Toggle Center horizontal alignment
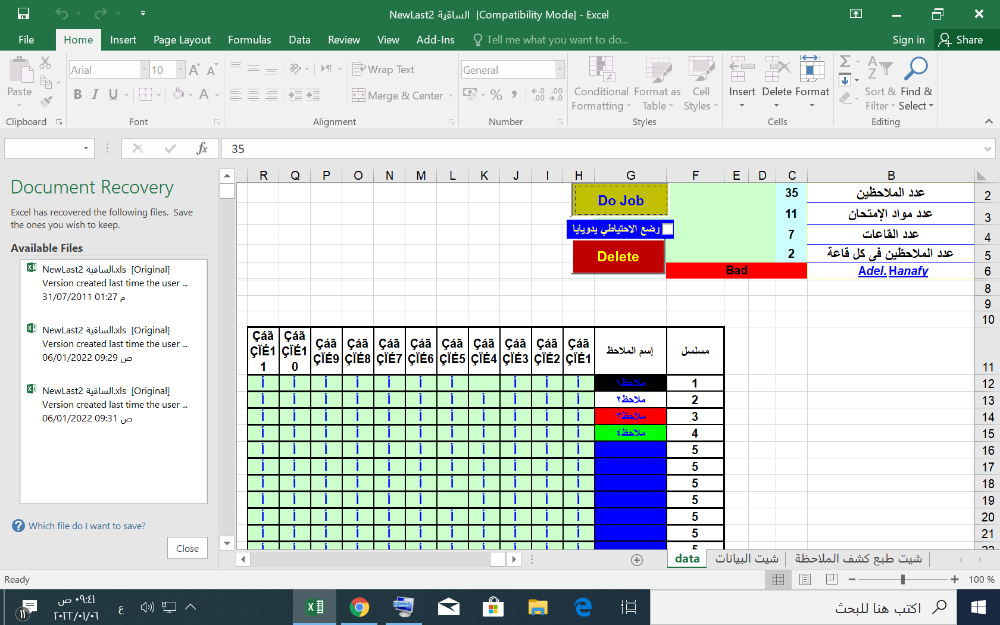 [253, 95]
